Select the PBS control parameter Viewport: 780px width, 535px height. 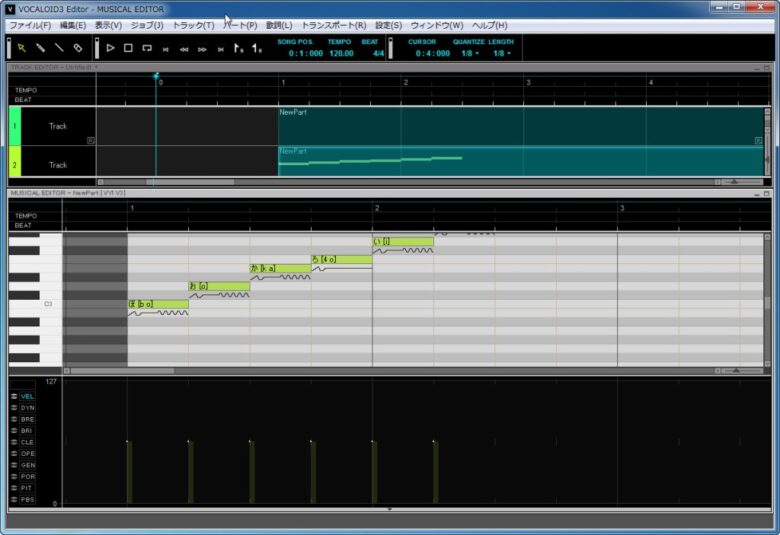pos(27,499)
